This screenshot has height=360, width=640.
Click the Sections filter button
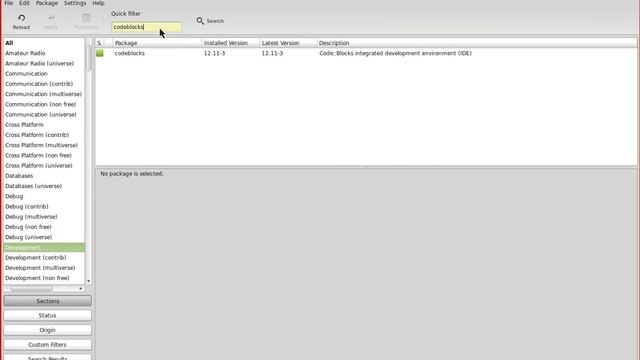tap(47, 301)
